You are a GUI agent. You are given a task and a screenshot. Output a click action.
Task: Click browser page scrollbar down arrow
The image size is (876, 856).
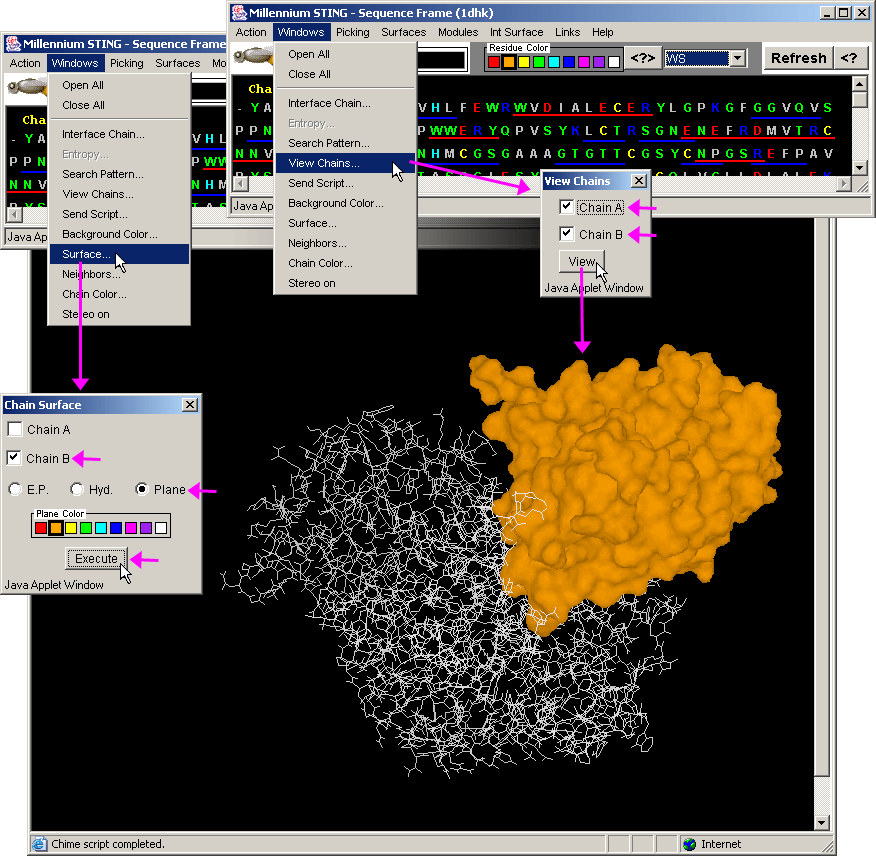[x=821, y=822]
